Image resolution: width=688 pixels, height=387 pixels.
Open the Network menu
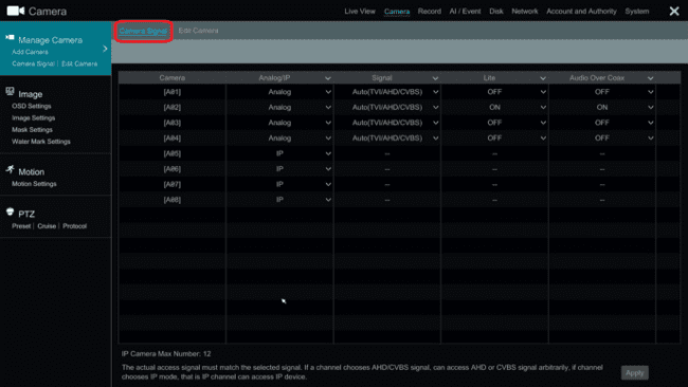(524, 11)
